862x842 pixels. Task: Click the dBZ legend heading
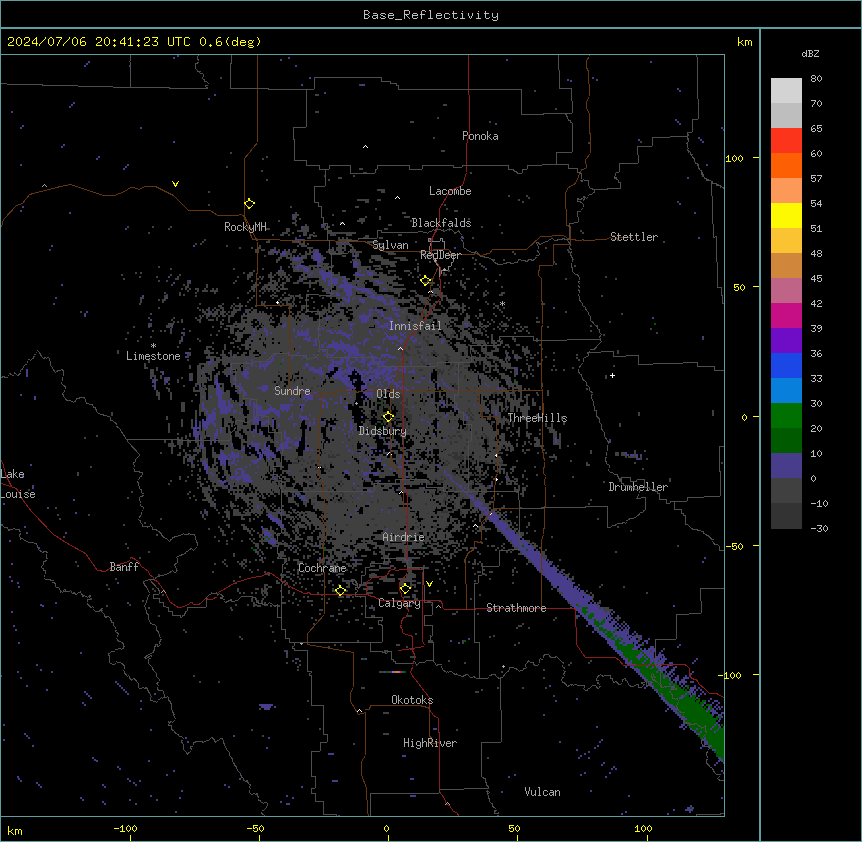click(x=810, y=54)
